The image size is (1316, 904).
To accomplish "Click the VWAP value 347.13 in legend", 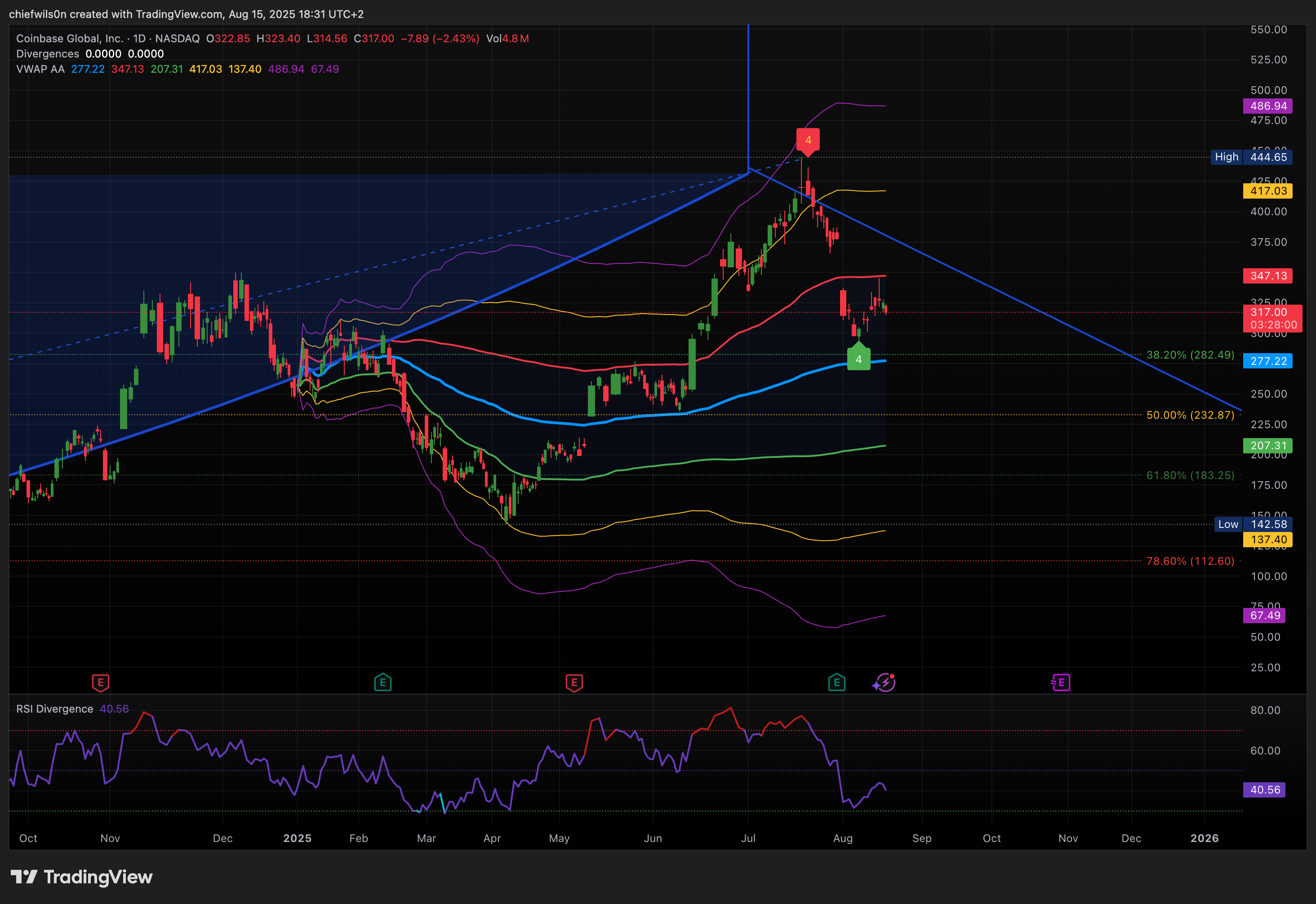I will pos(128,69).
